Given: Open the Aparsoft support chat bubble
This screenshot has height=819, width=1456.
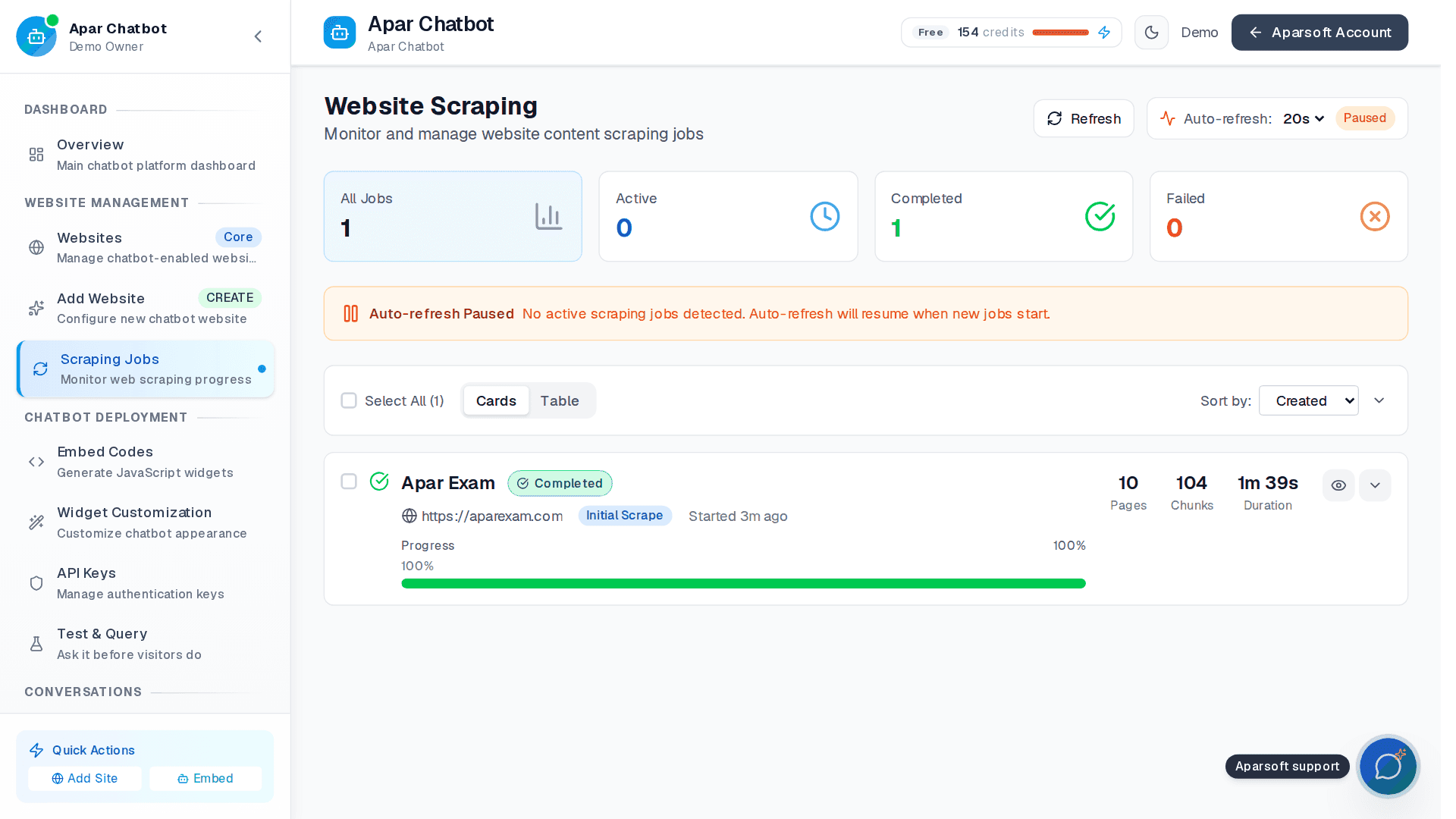Looking at the screenshot, I should [x=1388, y=766].
